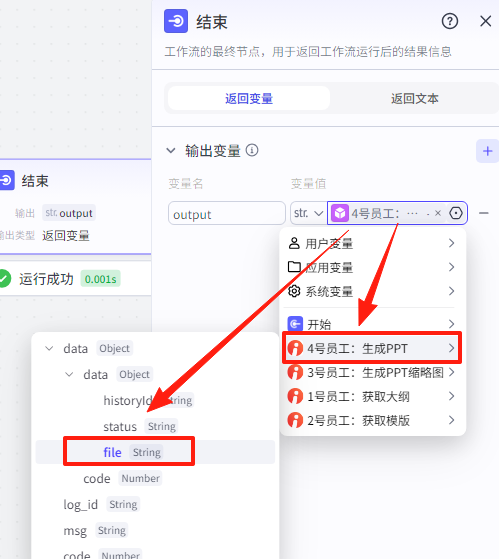The image size is (499, 559).
Task: Click the red icon of 4号员工
Action: pyautogui.click(x=295, y=348)
